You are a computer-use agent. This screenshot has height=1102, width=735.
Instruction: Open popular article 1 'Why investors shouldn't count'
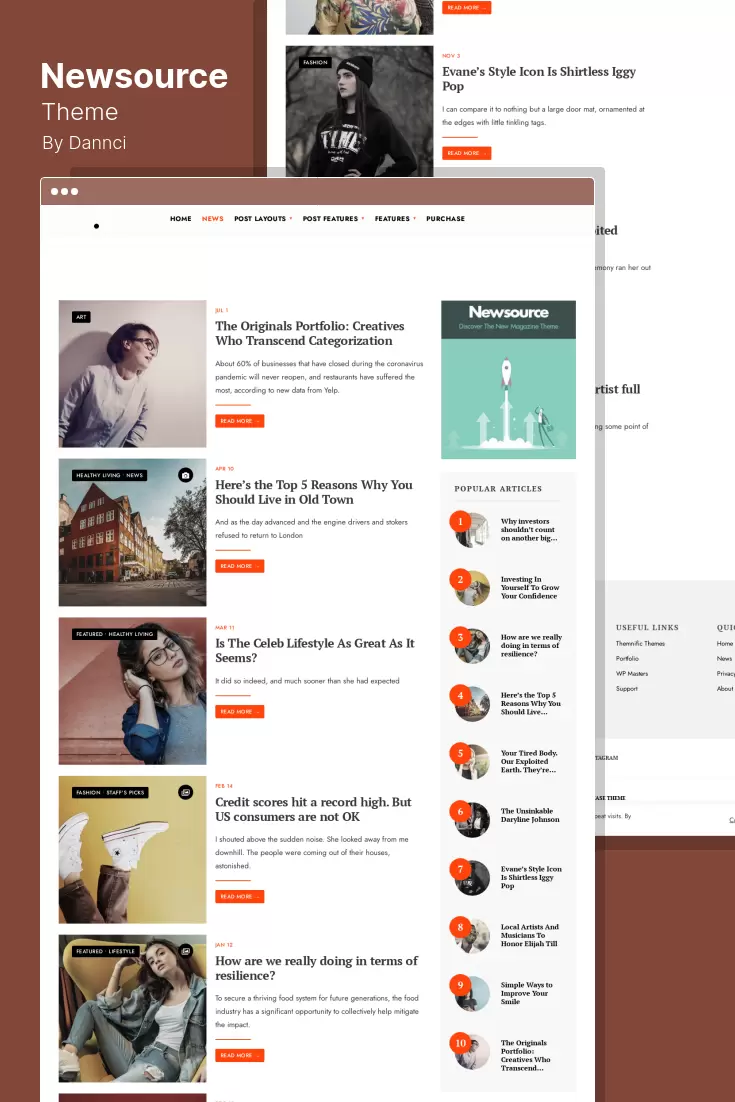[528, 530]
